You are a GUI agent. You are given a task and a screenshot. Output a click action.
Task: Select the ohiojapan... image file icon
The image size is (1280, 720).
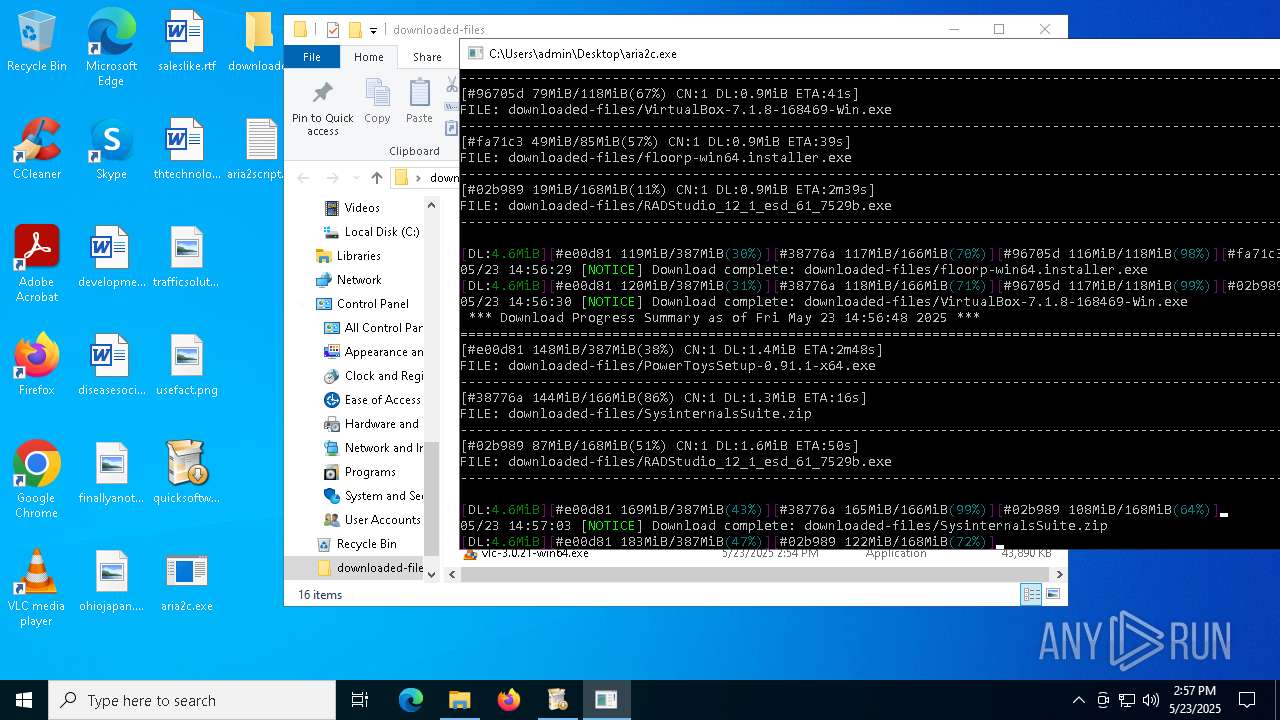coord(111,582)
